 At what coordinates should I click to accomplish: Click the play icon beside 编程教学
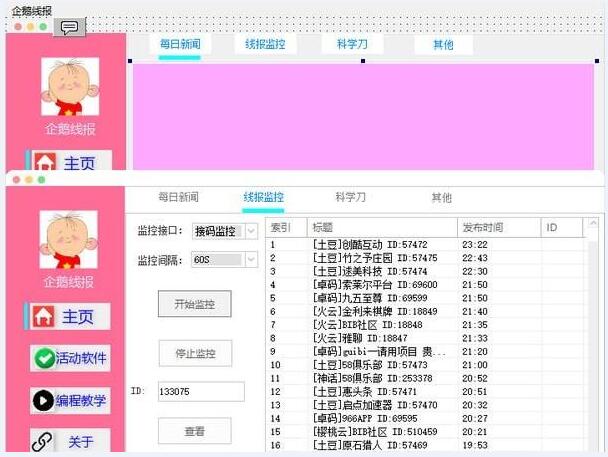[x=43, y=400]
